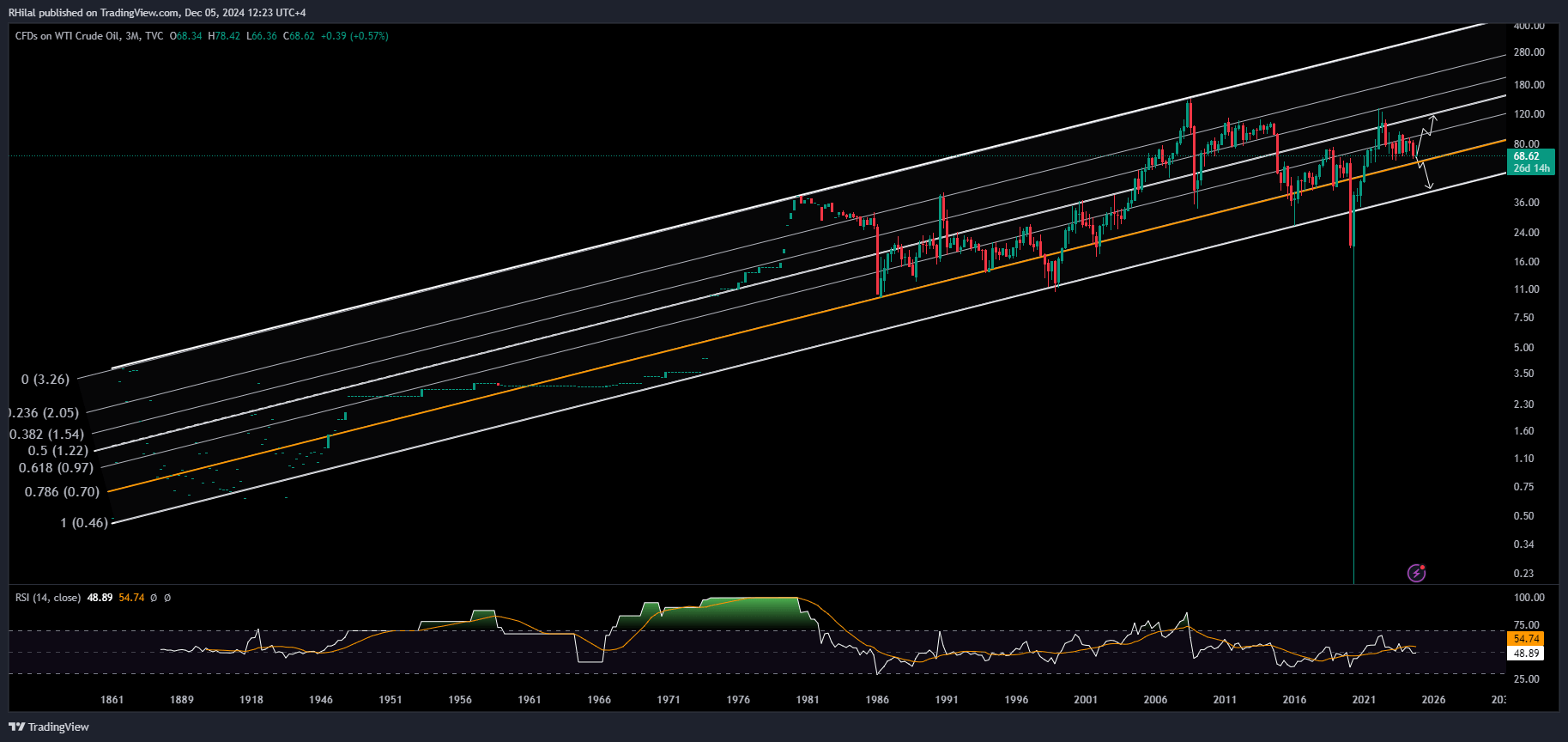
Task: Click the 2.30 price axis label
Action: [x=1523, y=404]
